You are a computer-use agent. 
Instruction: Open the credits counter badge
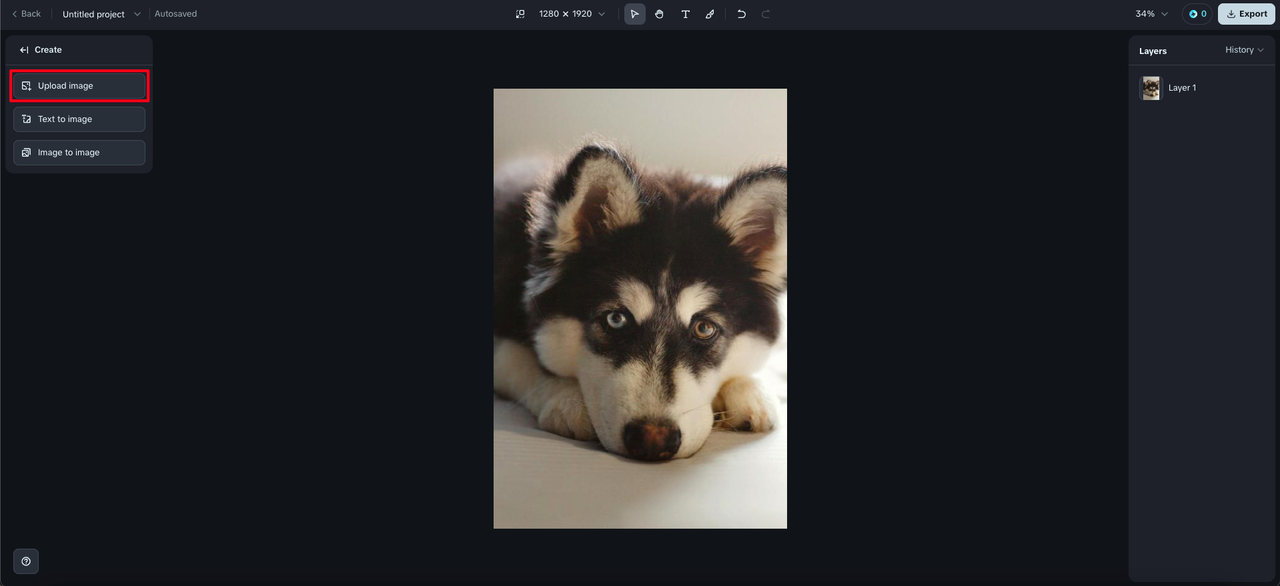click(x=1197, y=14)
